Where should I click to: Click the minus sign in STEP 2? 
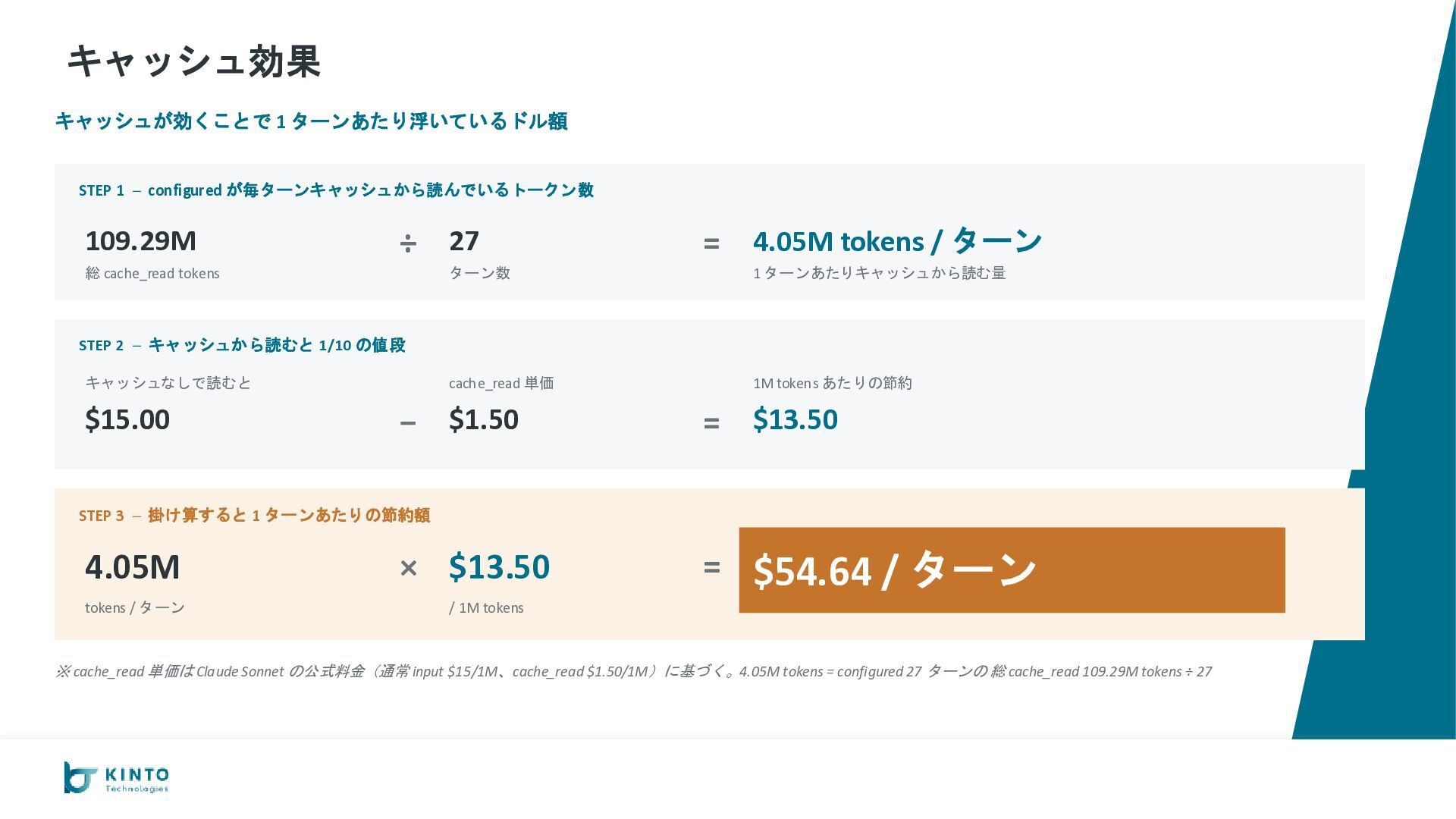408,422
